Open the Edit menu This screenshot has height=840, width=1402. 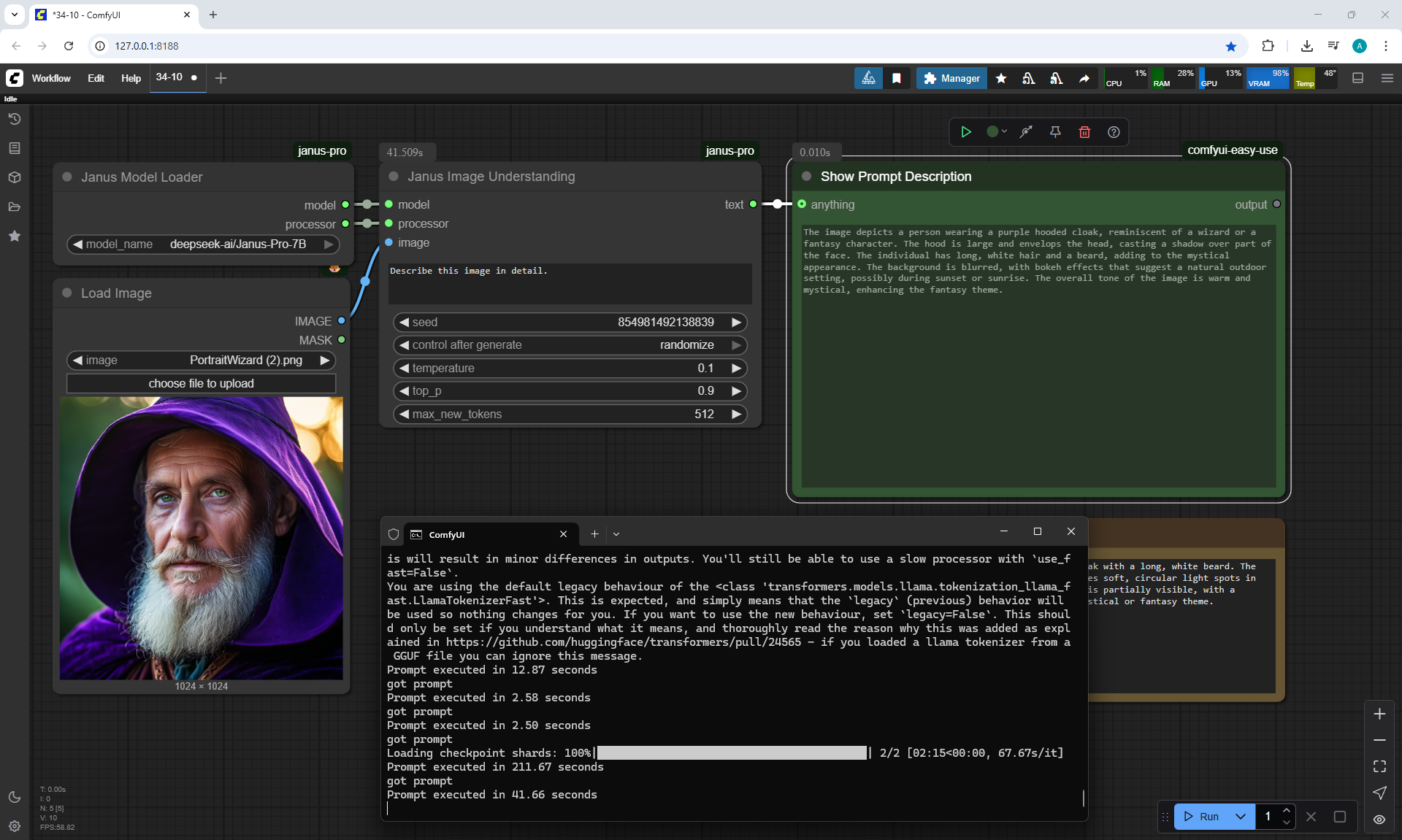pos(96,78)
